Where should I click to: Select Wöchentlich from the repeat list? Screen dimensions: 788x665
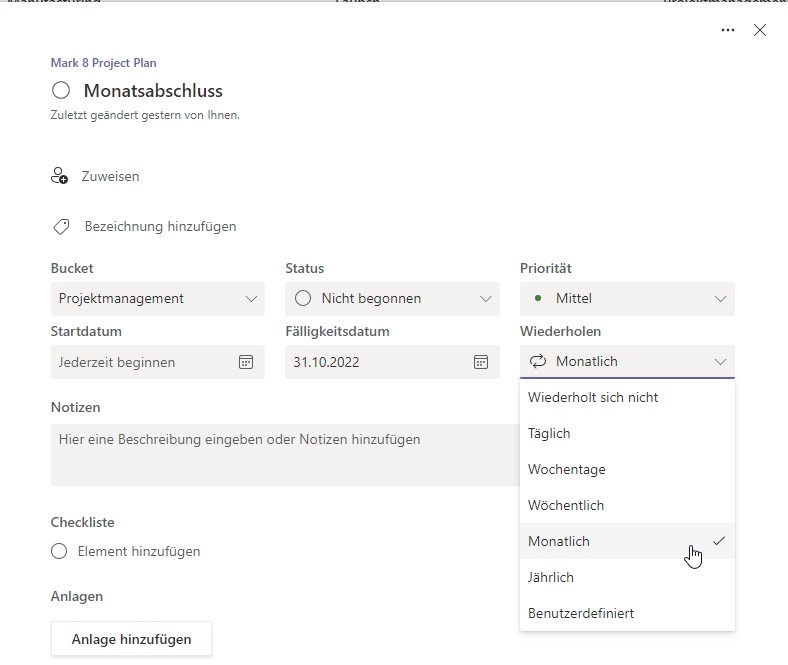click(x=566, y=505)
